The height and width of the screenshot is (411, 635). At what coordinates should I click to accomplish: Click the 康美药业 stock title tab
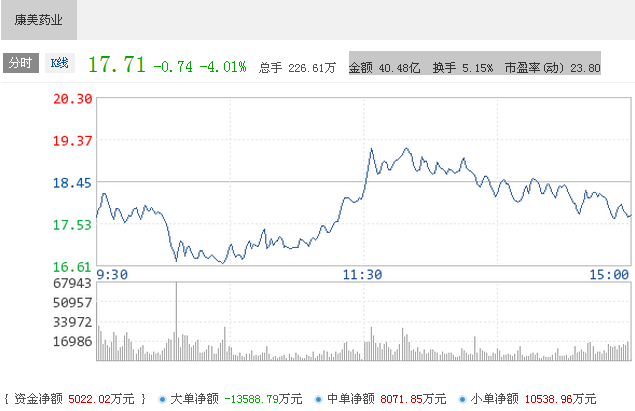pyautogui.click(x=38, y=19)
